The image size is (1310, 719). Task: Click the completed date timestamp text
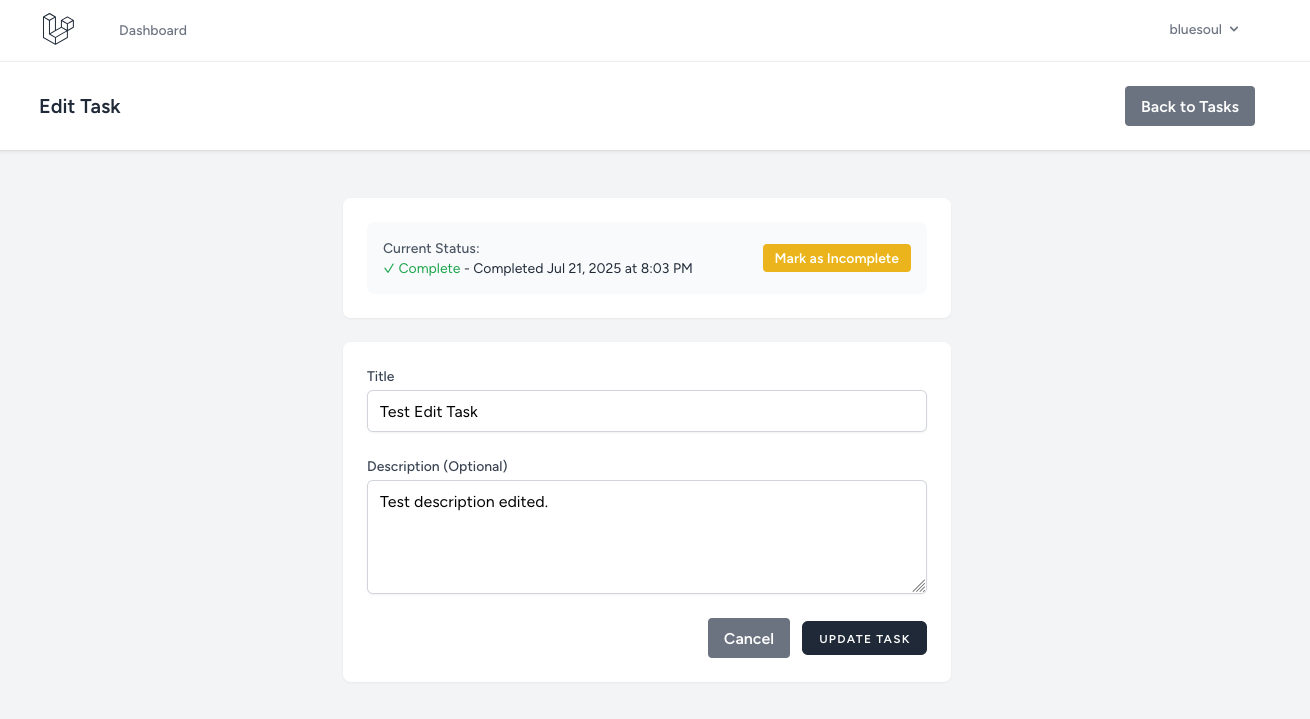point(583,268)
